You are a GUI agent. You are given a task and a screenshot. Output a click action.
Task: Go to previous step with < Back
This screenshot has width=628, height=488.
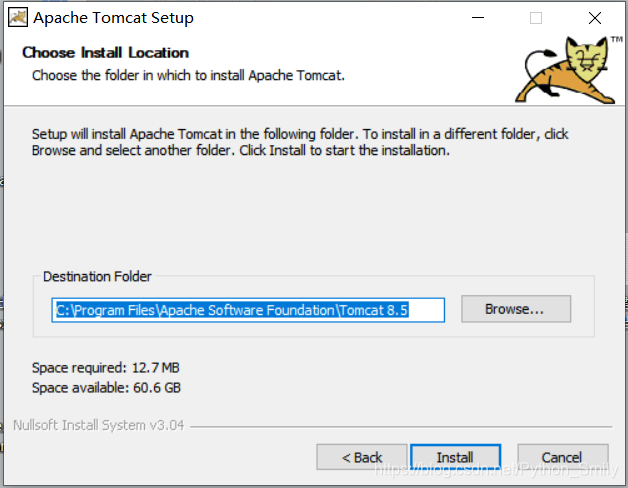tap(362, 457)
